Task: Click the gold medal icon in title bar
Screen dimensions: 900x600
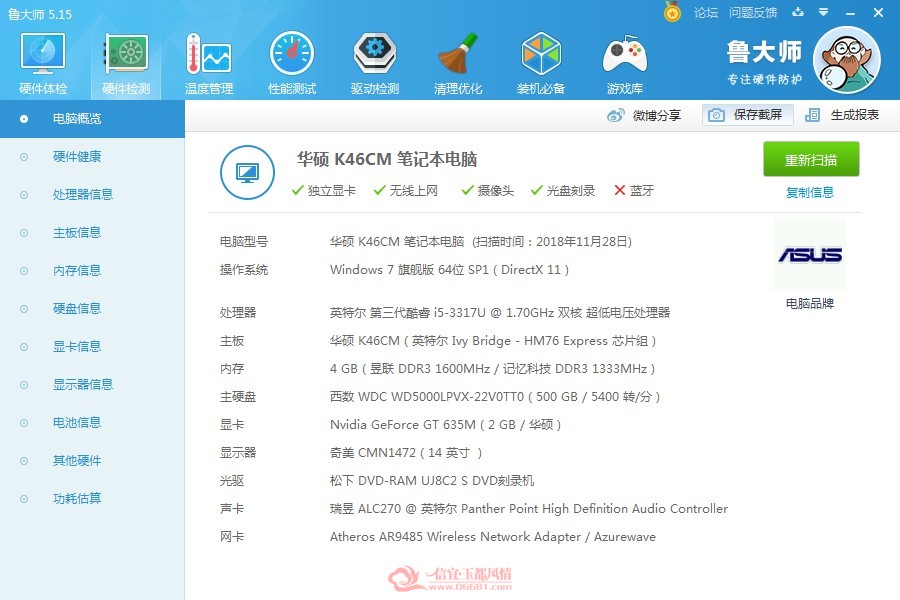Action: pyautogui.click(x=672, y=12)
